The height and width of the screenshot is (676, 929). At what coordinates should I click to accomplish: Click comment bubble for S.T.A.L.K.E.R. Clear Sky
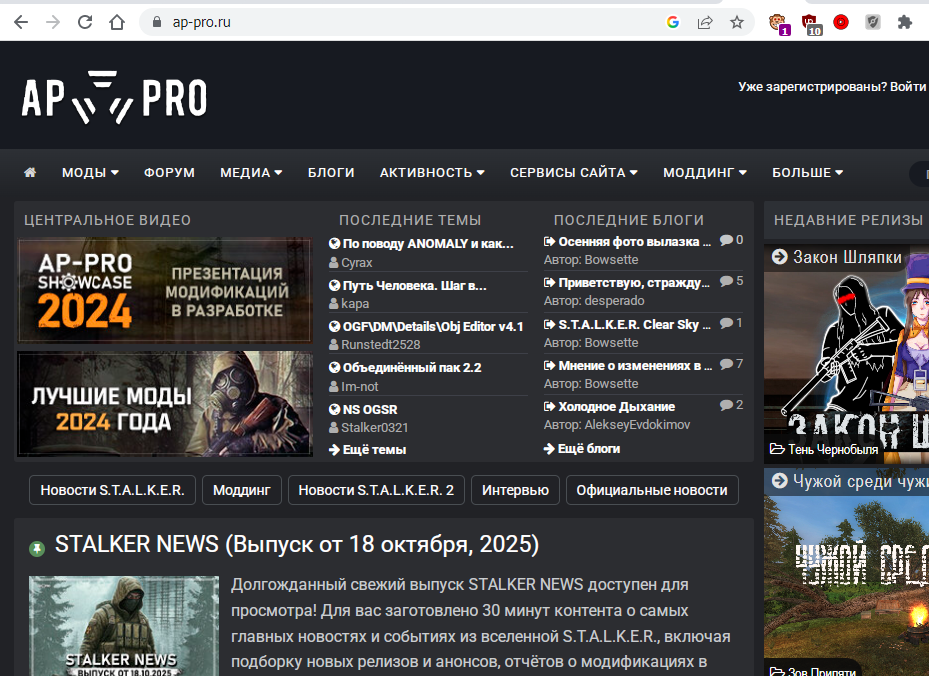coord(726,323)
